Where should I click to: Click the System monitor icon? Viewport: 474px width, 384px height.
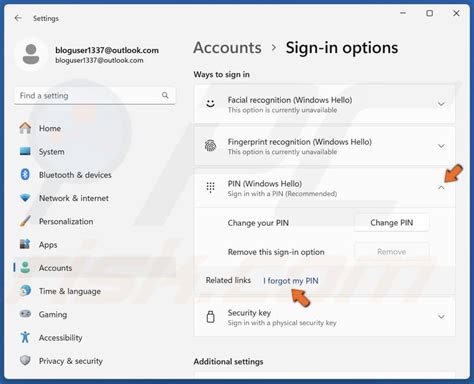[x=25, y=151]
